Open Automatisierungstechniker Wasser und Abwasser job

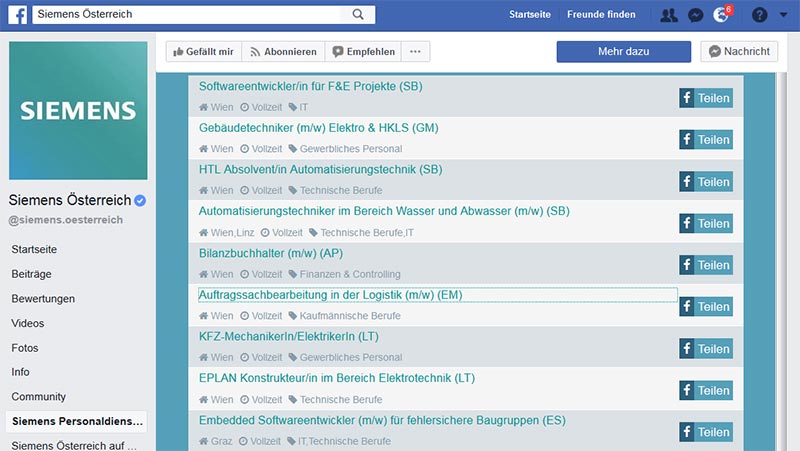tap(384, 211)
